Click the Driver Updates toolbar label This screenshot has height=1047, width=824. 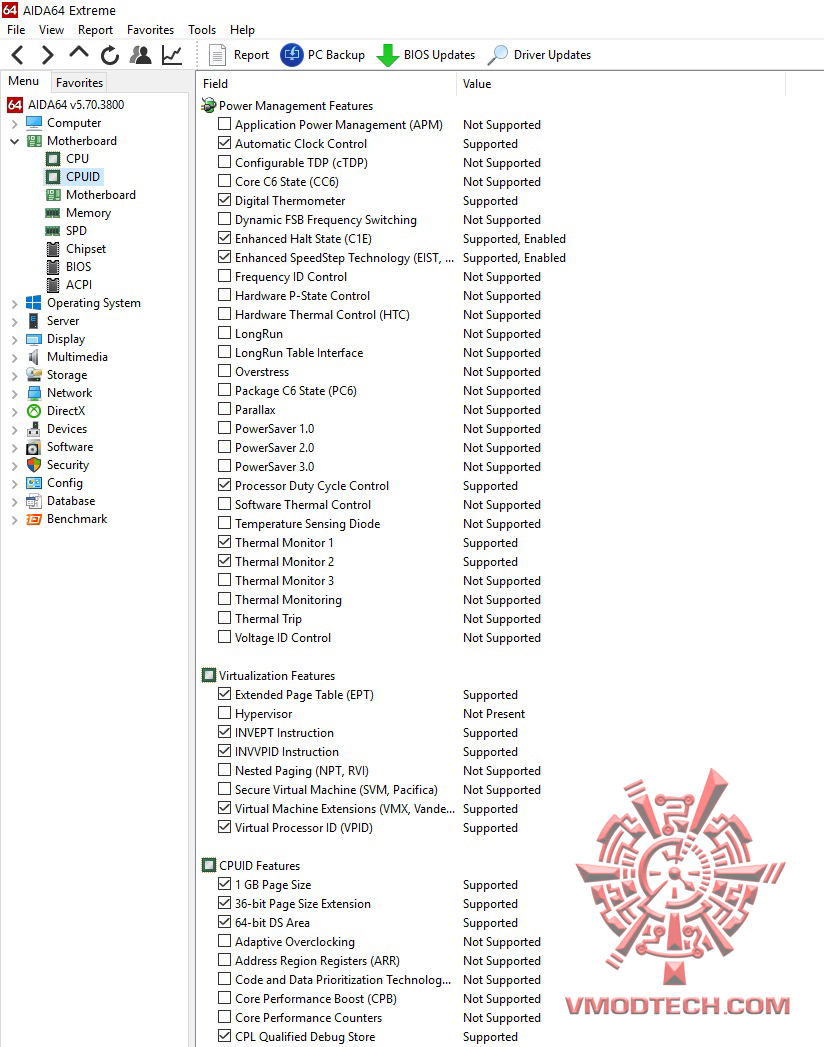point(552,55)
